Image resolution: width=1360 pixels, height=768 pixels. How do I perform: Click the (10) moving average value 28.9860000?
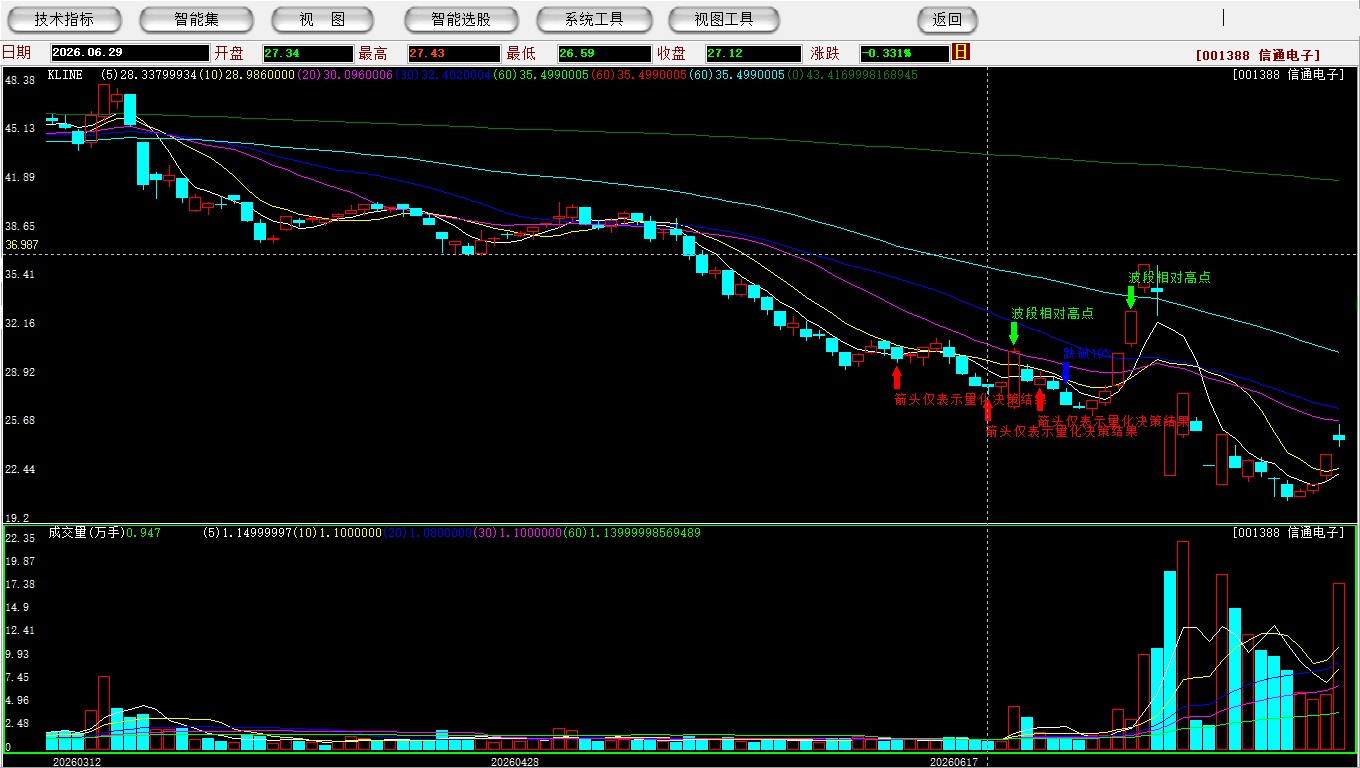[246, 75]
